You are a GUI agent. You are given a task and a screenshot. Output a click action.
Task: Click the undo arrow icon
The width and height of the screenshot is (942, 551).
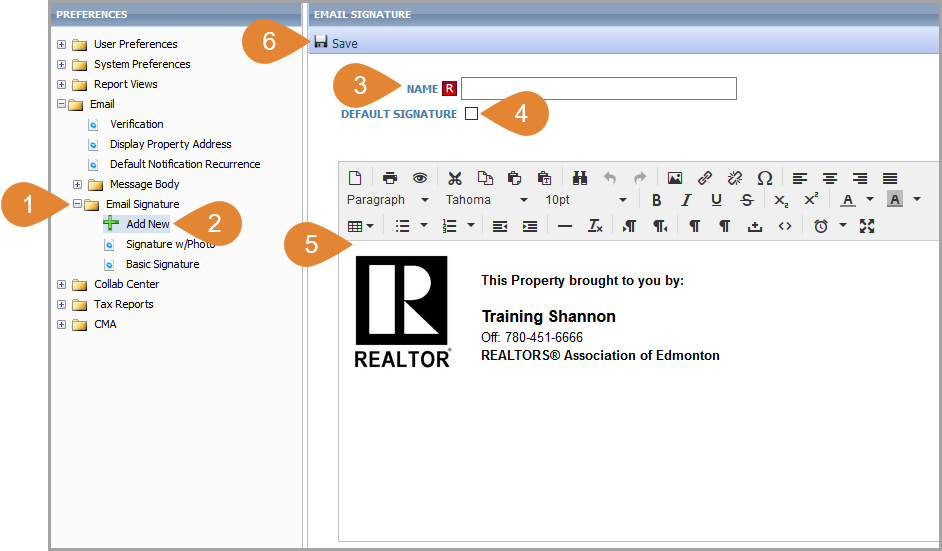[x=610, y=178]
